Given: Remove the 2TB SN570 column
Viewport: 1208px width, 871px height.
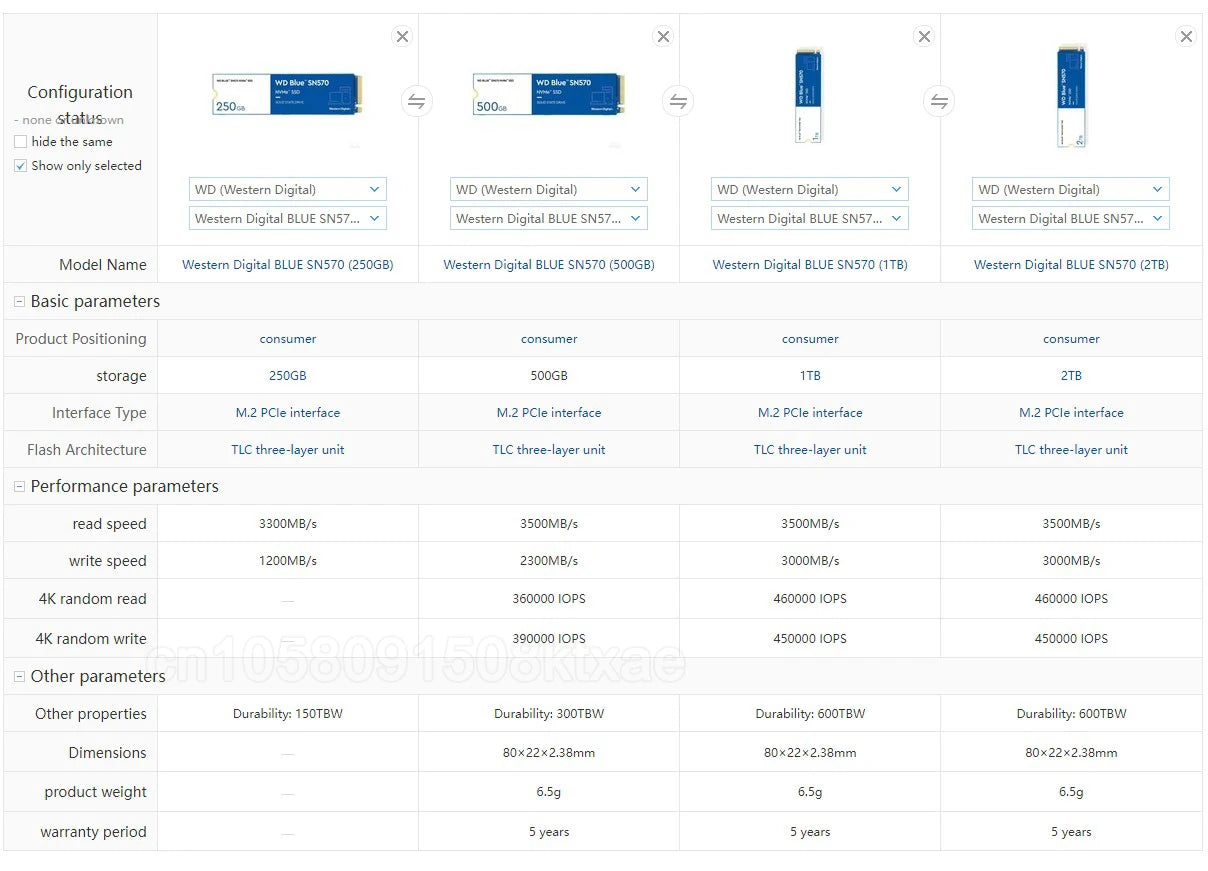Looking at the screenshot, I should pyautogui.click(x=1186, y=37).
